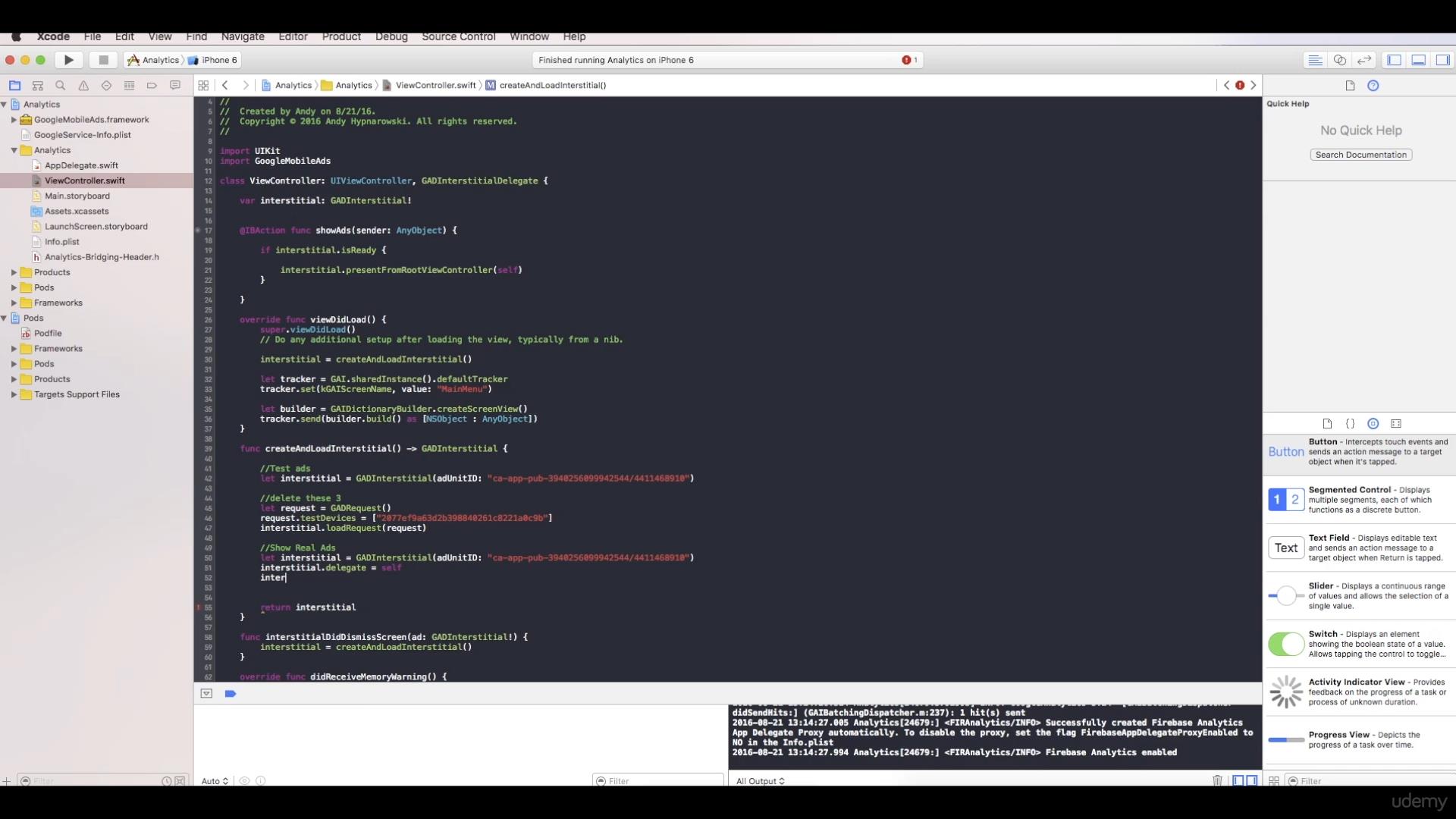
Task: Open Main.storyboard file
Action: (x=77, y=196)
